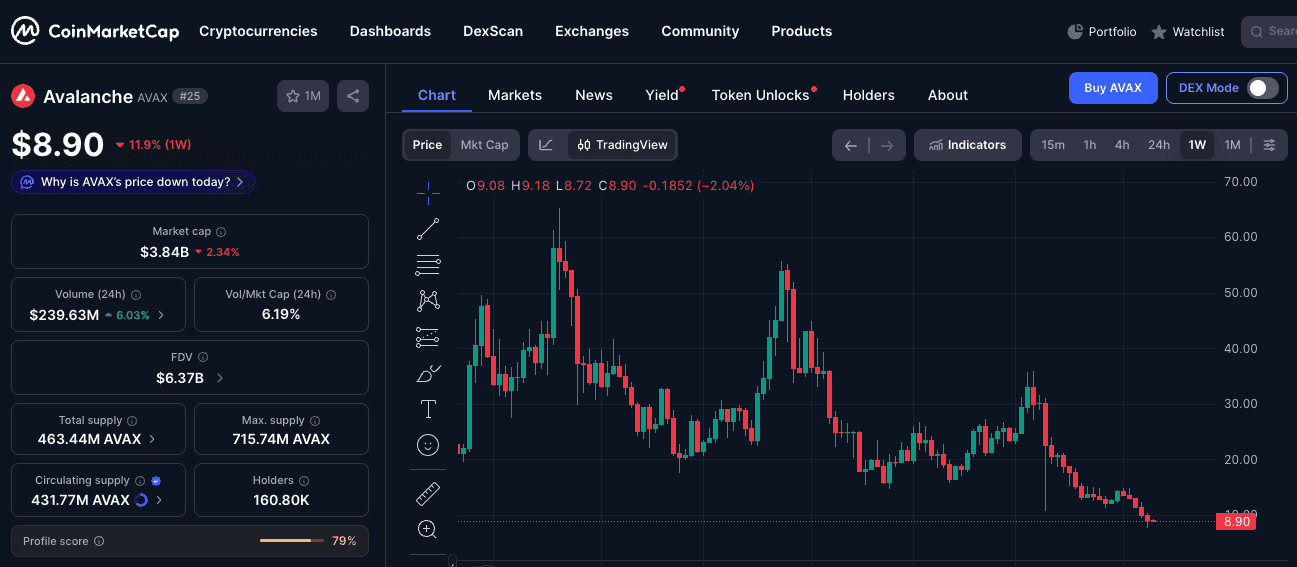This screenshot has height=567, width=1297.
Task: Expand the FDV details chevron
Action: (220, 378)
